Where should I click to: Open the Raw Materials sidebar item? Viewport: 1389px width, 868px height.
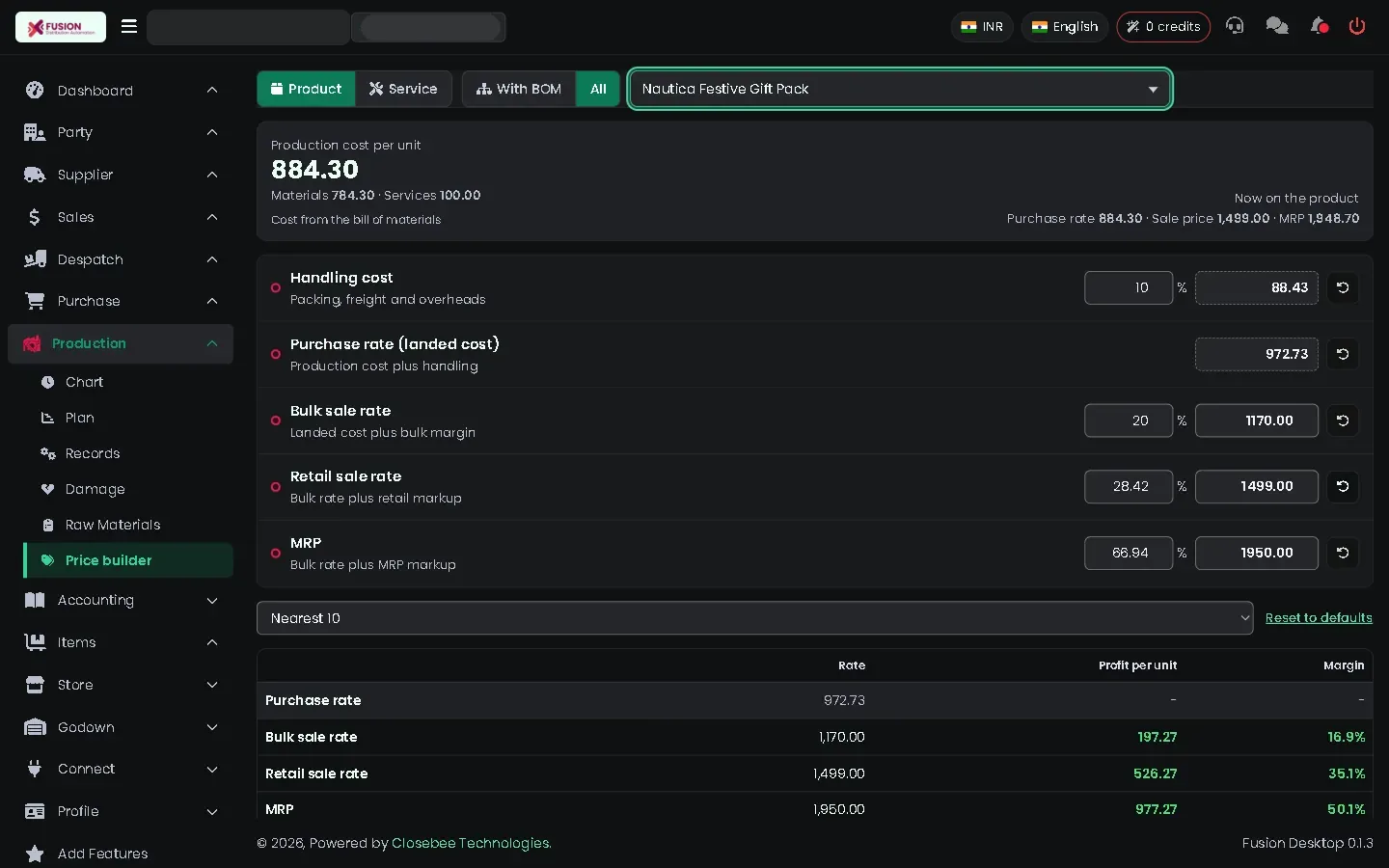pos(127,525)
